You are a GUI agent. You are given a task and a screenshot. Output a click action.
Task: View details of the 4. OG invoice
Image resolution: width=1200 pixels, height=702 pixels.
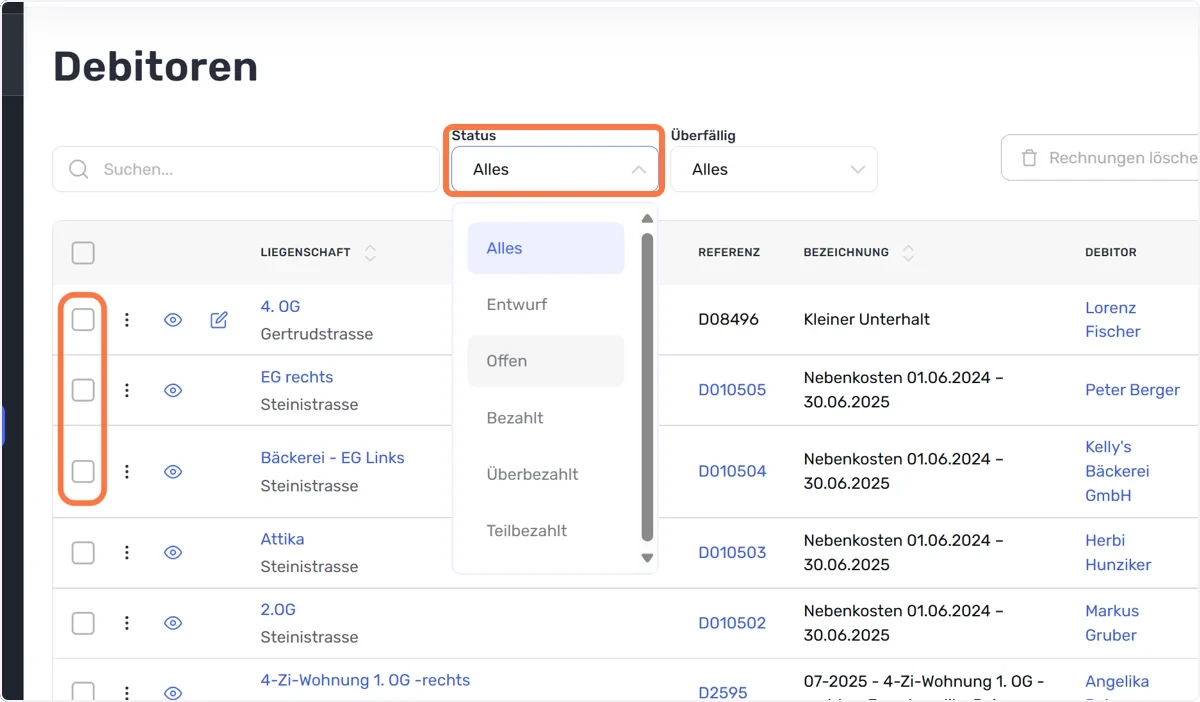[x=173, y=320]
